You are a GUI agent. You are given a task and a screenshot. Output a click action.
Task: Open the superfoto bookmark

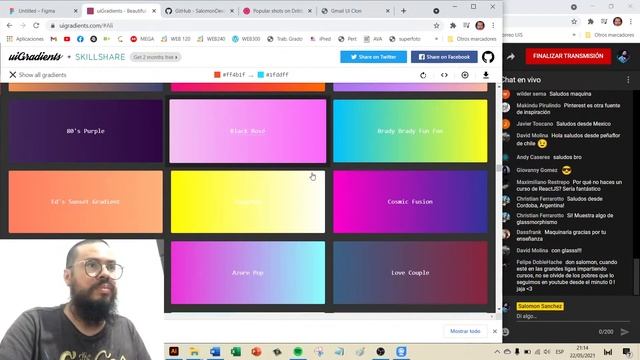(x=405, y=39)
